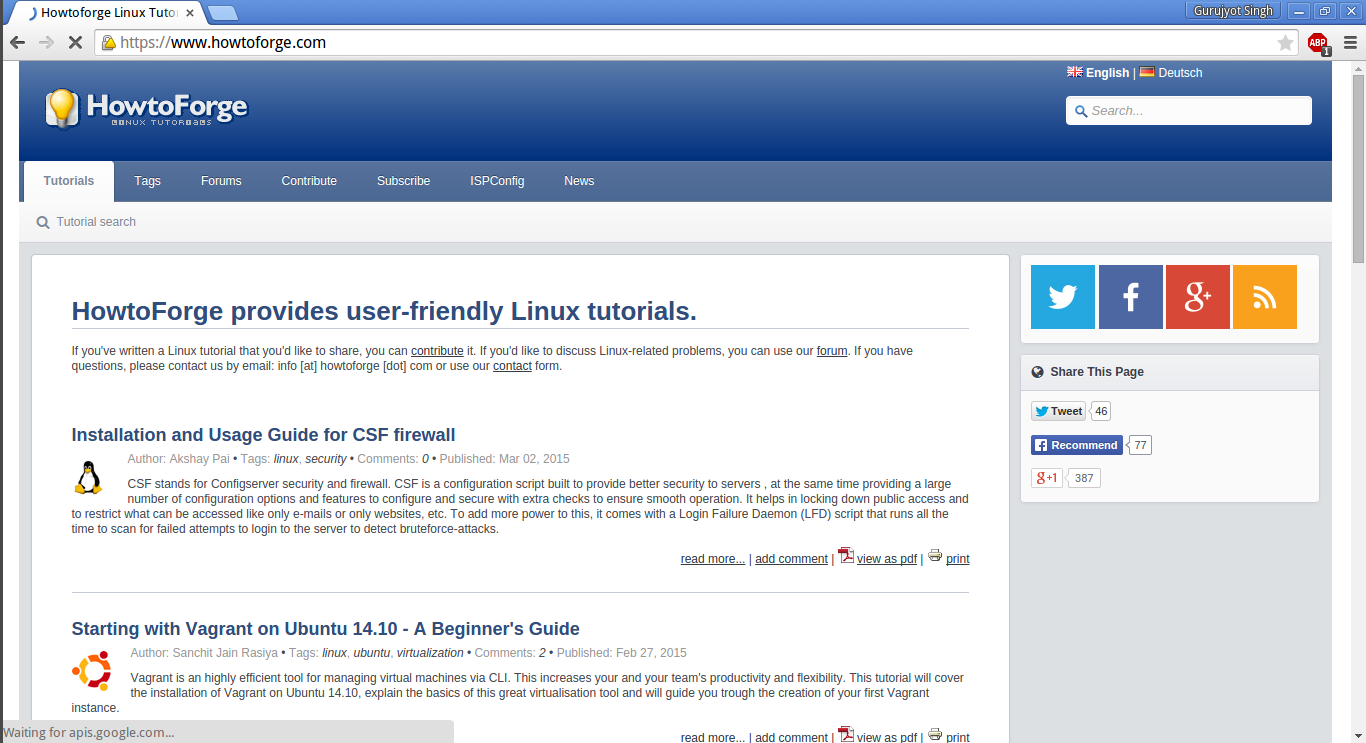Click the printer icon in the CSF article row

tap(935, 555)
